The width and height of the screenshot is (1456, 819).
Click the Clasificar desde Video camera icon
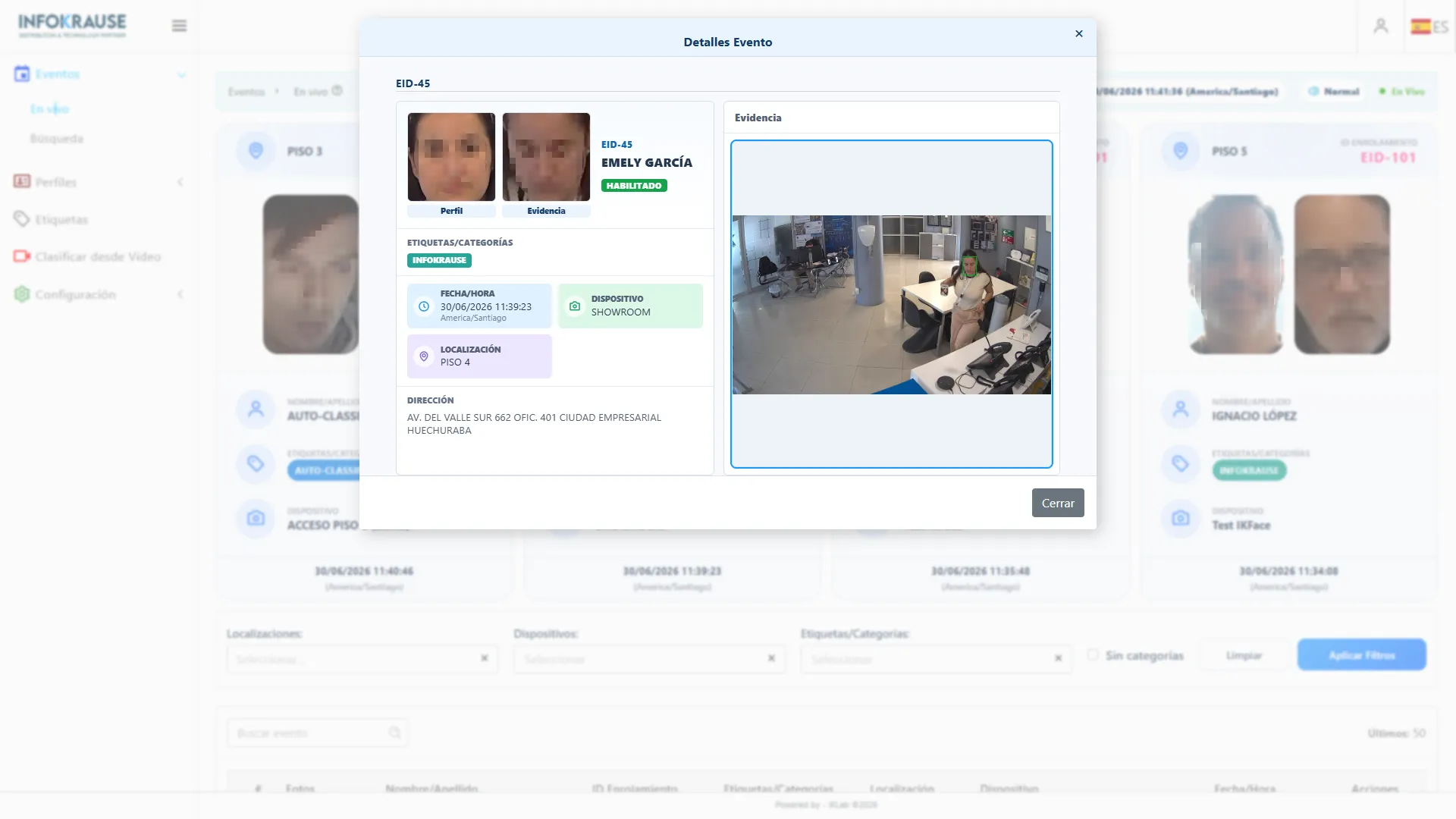(21, 256)
